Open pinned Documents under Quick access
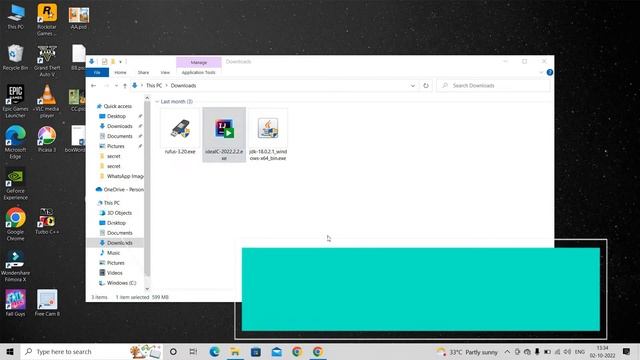The image size is (640, 360). [x=120, y=136]
